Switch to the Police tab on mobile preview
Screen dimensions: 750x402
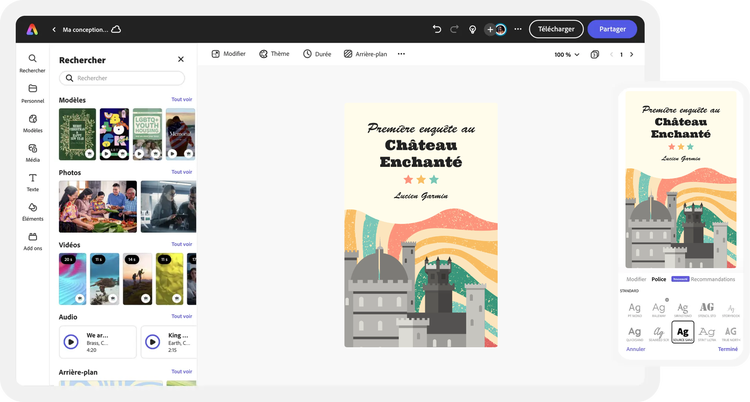coord(659,279)
